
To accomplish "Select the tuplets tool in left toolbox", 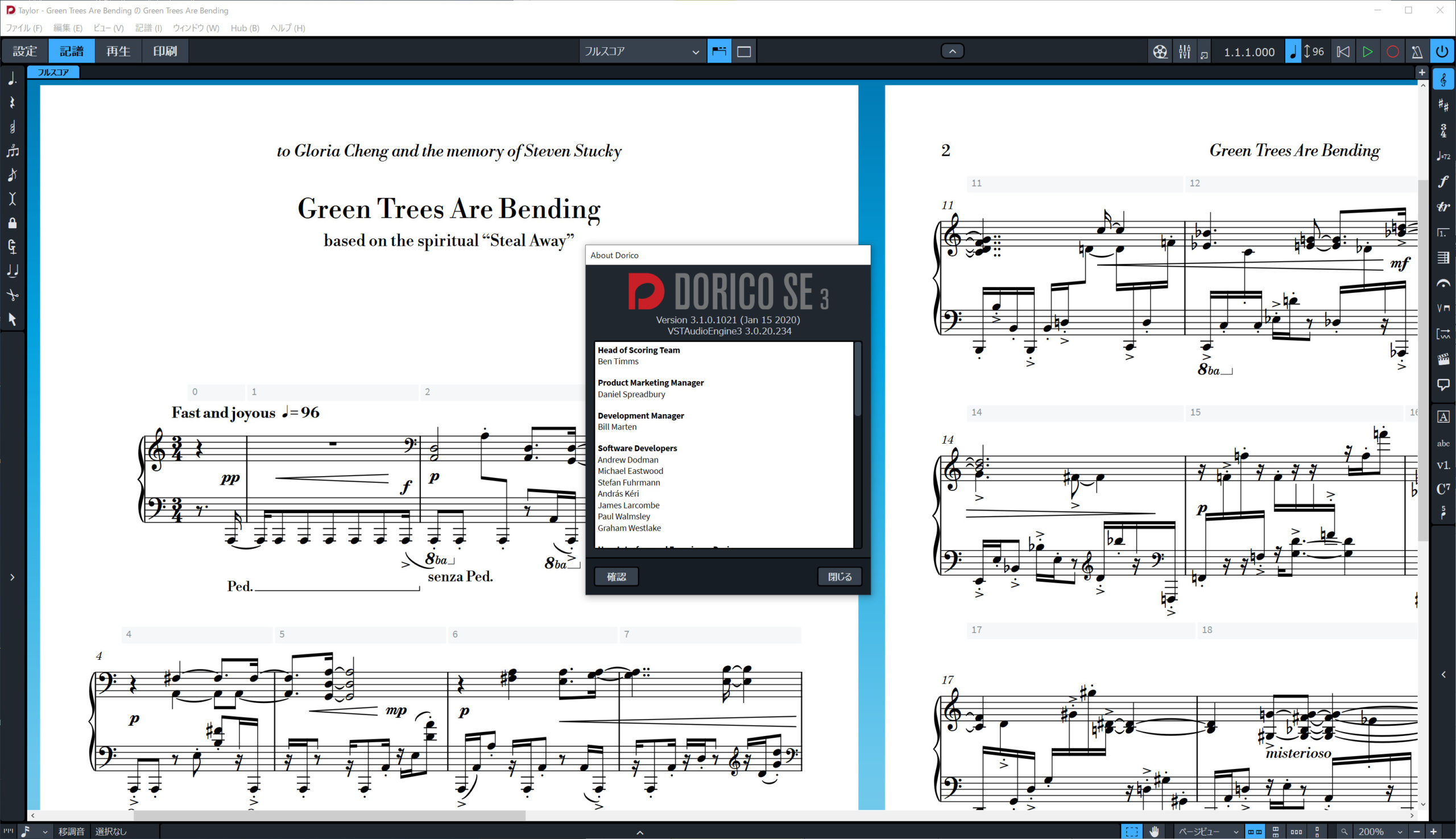I will [x=12, y=151].
